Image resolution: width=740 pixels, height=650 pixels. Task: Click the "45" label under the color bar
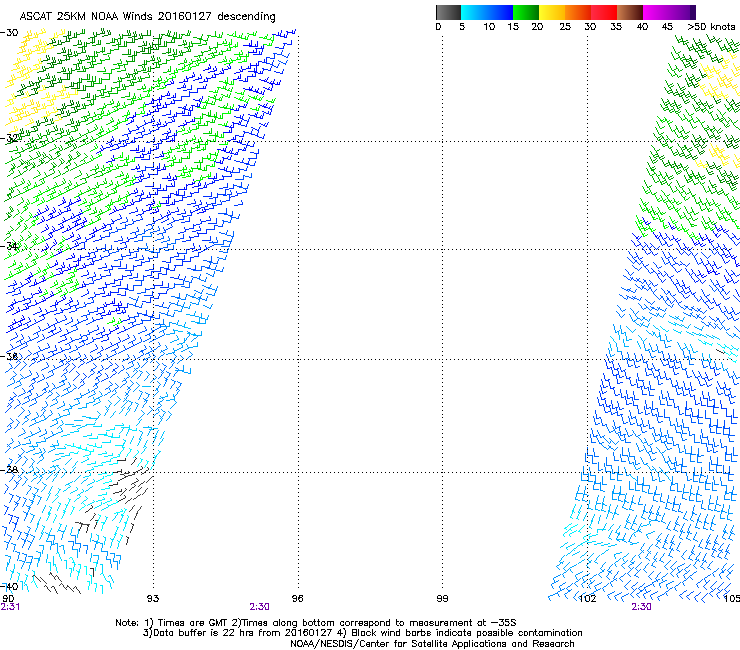point(667,27)
